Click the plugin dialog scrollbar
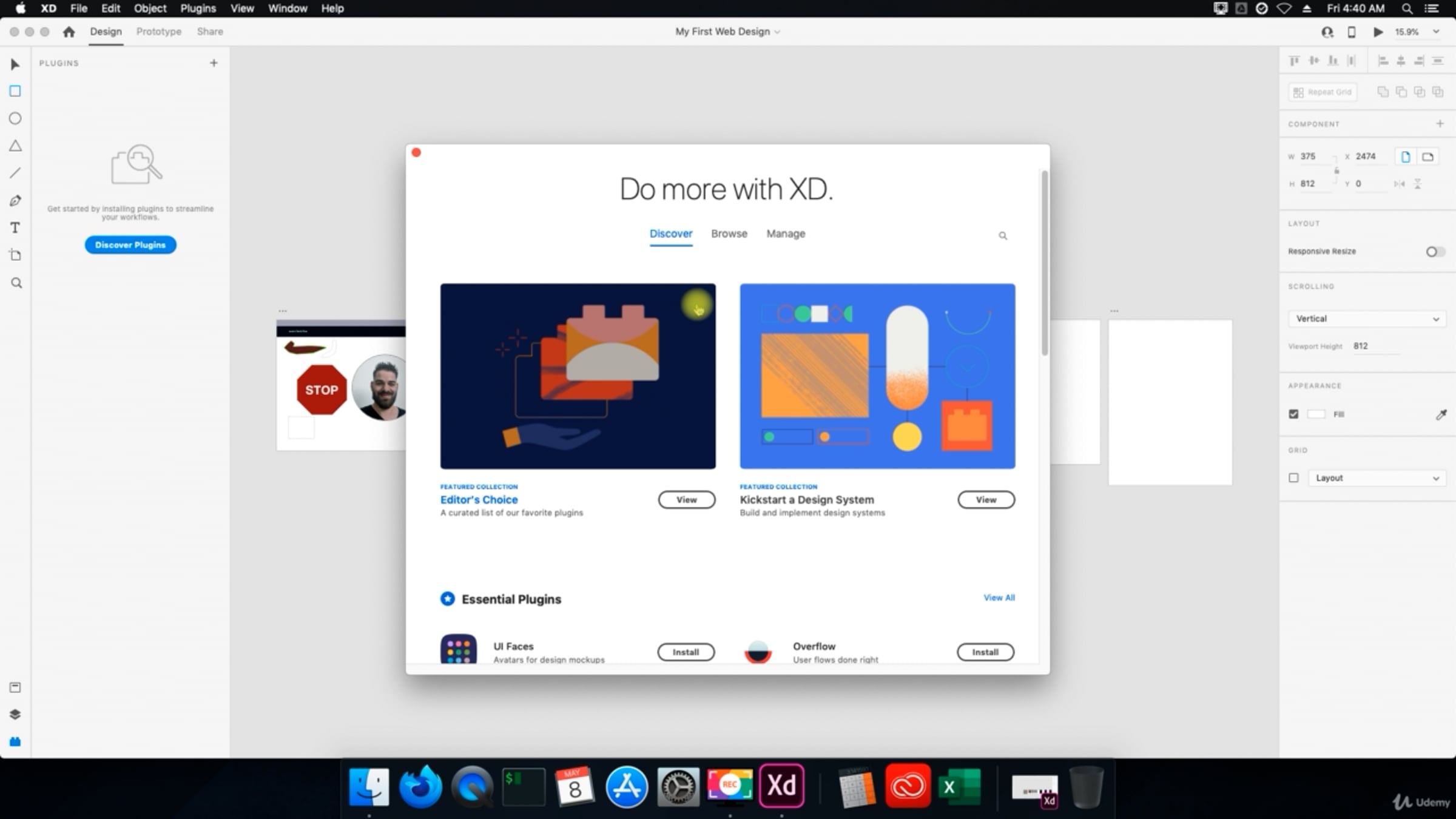Screen dimensions: 1456x819 [x=1045, y=263]
